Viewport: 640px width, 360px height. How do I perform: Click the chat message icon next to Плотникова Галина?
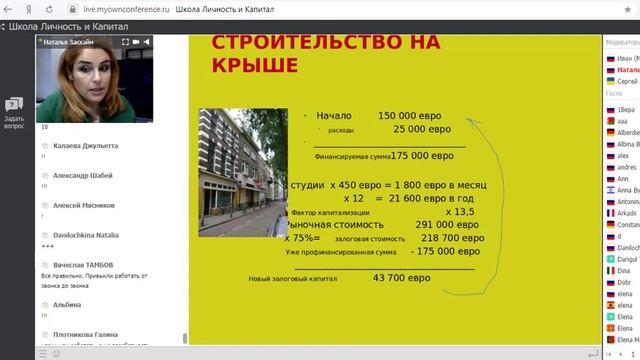(x=45, y=335)
